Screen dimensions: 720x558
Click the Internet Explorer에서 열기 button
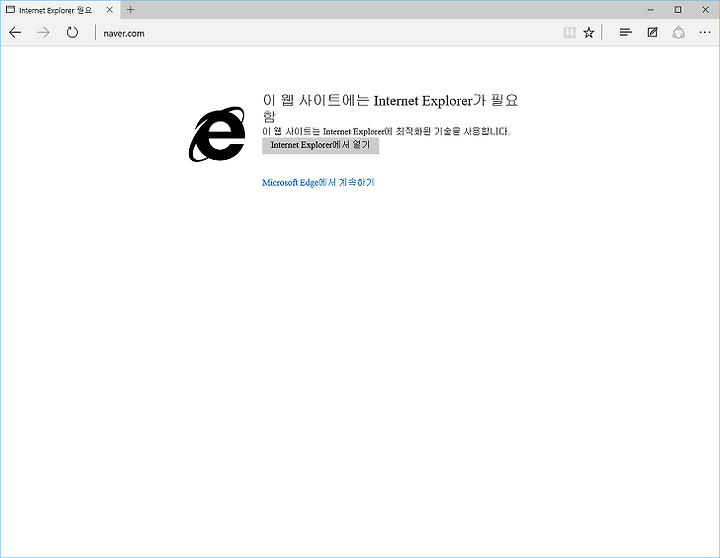tap(321, 146)
